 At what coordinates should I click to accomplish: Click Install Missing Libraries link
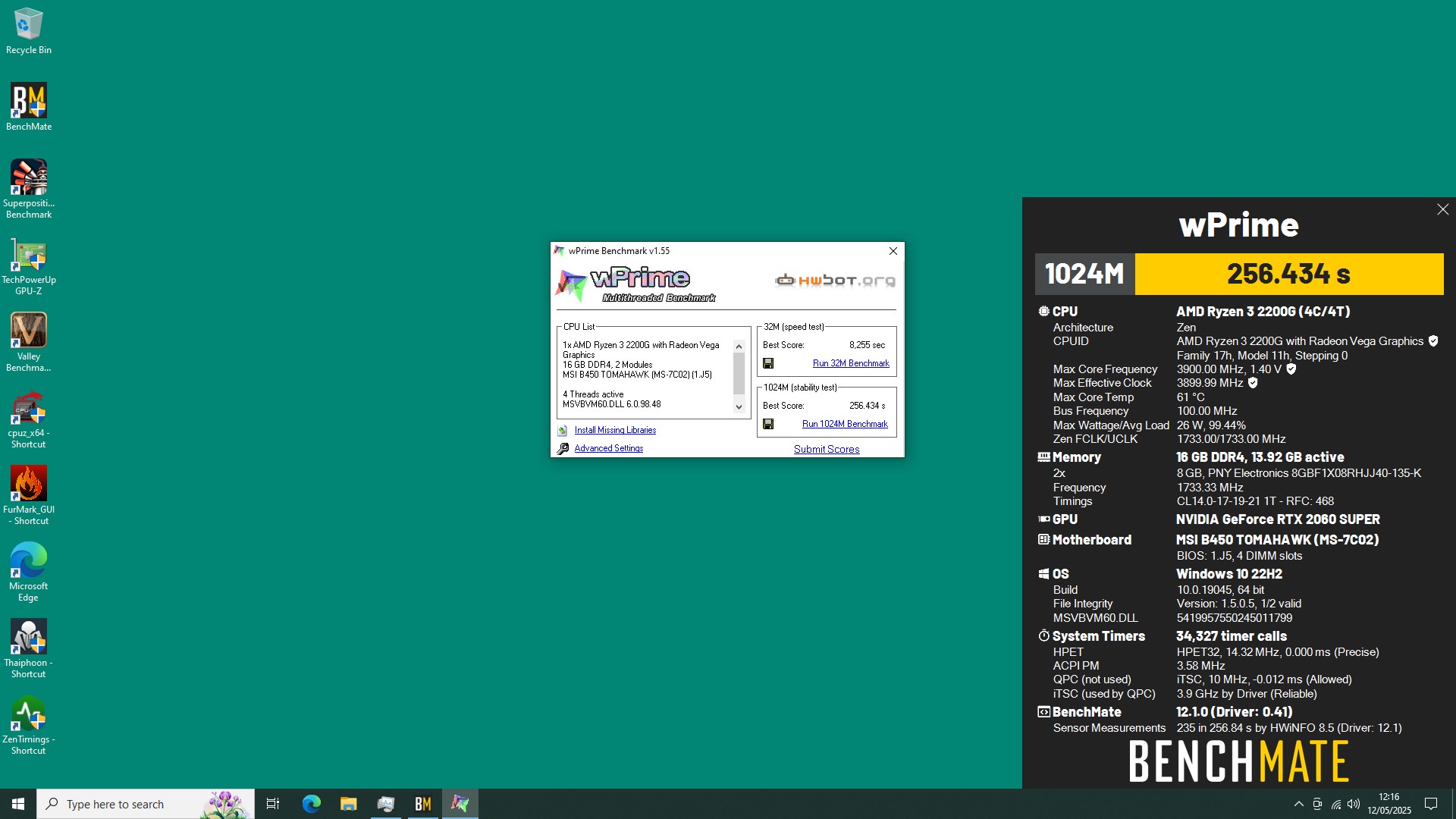(615, 430)
